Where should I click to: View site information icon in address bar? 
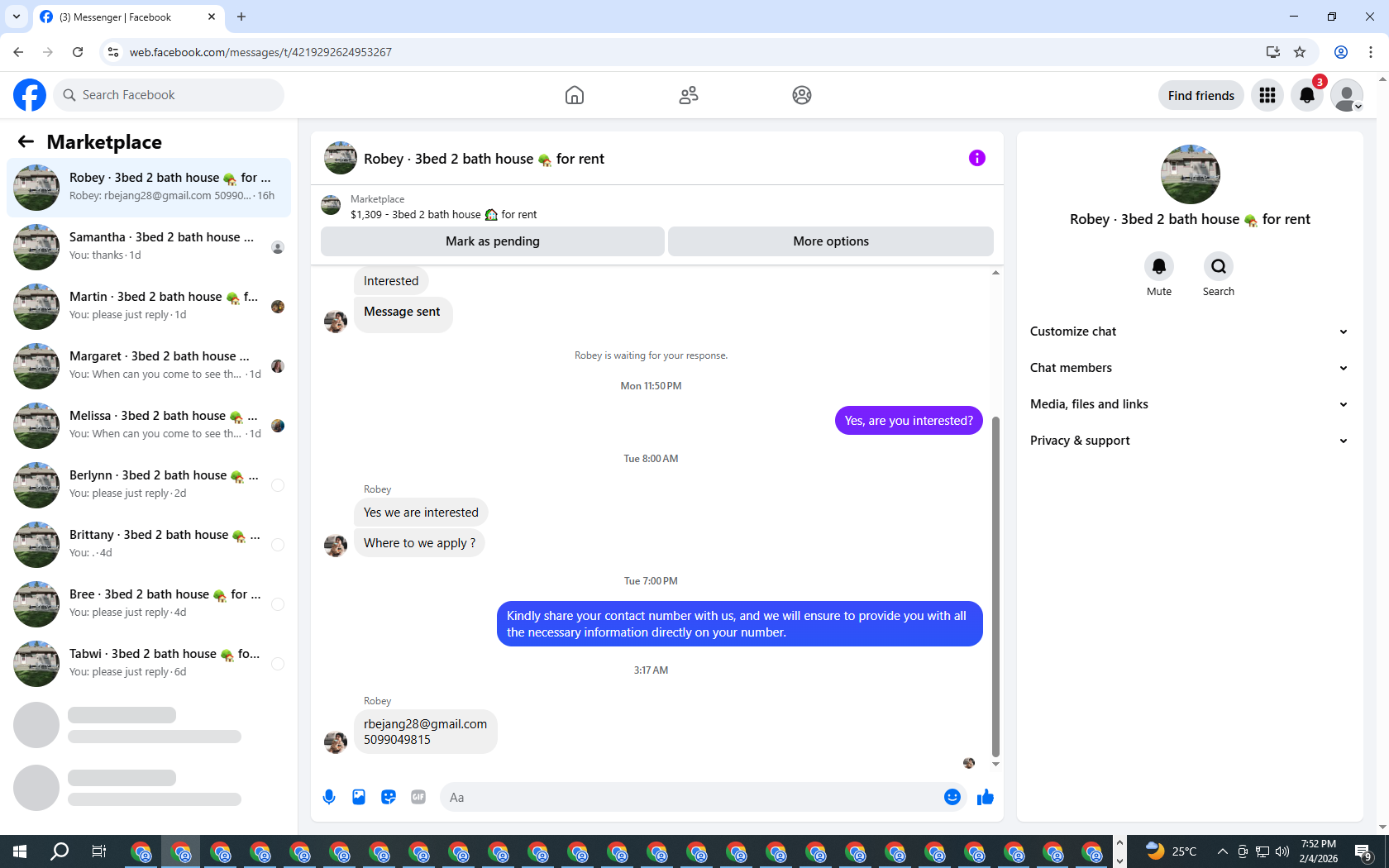click(113, 52)
